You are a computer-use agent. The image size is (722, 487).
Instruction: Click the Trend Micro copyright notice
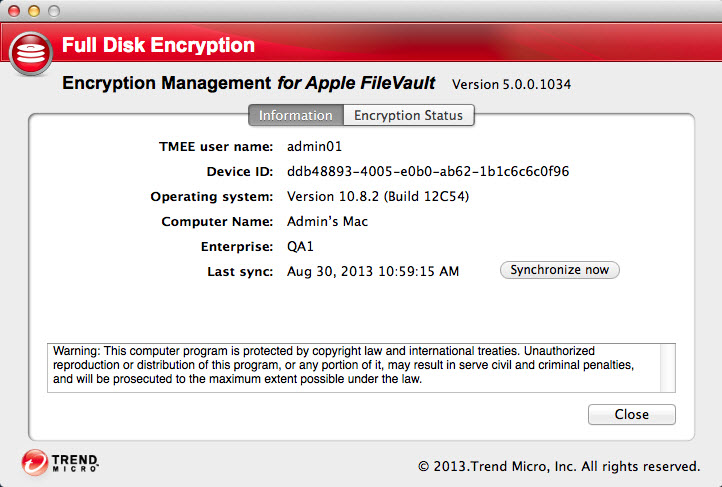(x=559, y=466)
